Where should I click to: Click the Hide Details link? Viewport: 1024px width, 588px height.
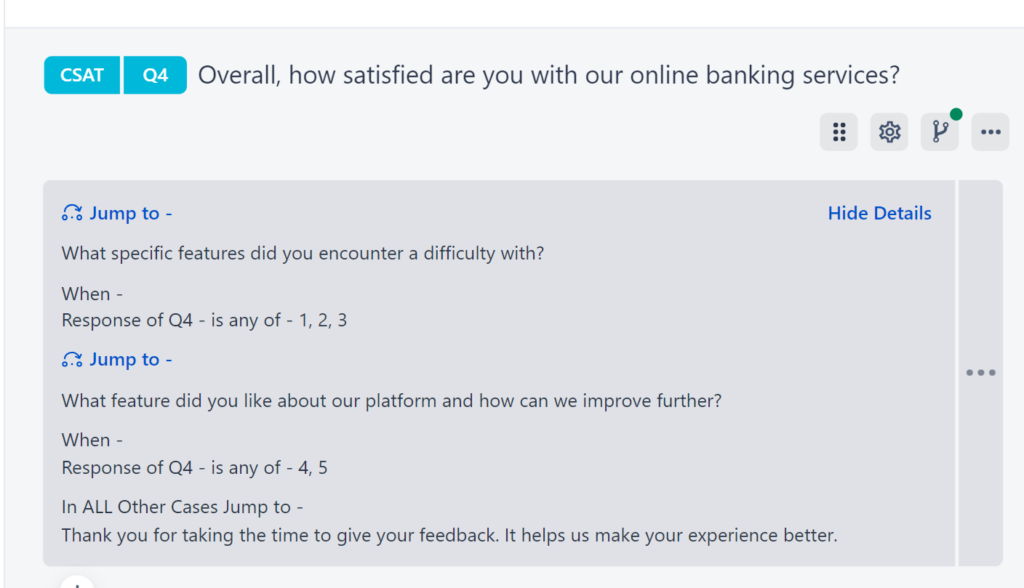(879, 212)
